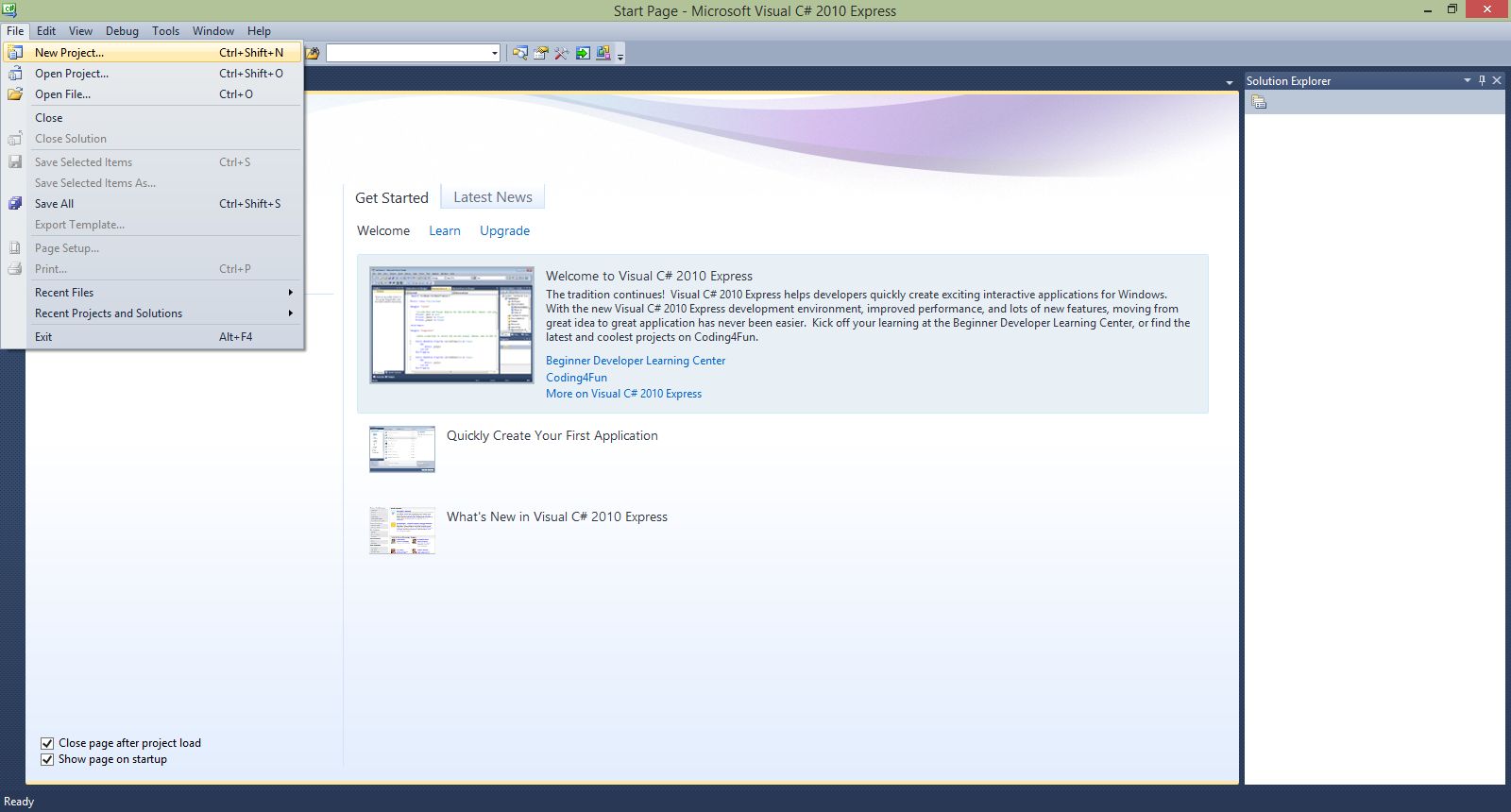Select Close in the File menu
Image resolution: width=1511 pixels, height=812 pixels.
point(152,118)
